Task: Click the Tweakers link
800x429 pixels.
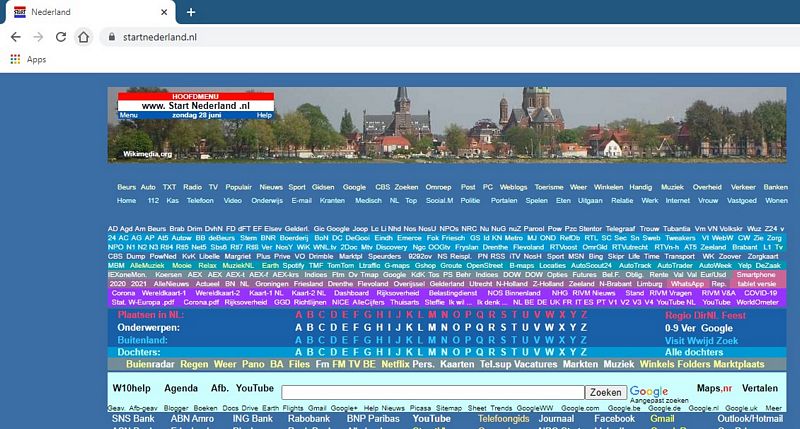Action: (680, 238)
